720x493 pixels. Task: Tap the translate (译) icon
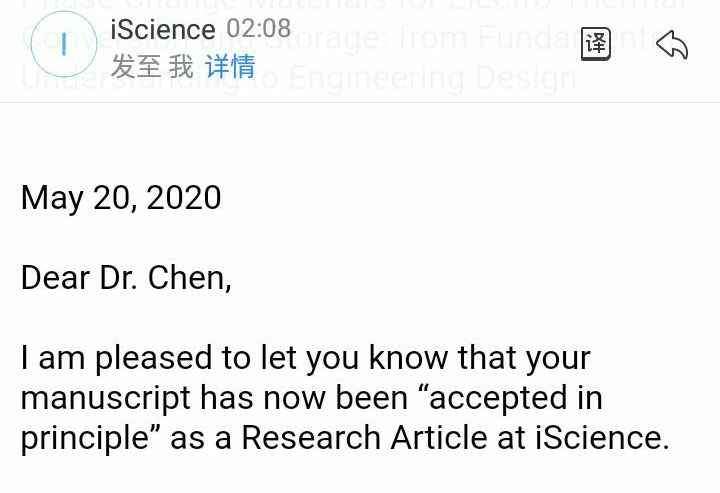coord(595,44)
